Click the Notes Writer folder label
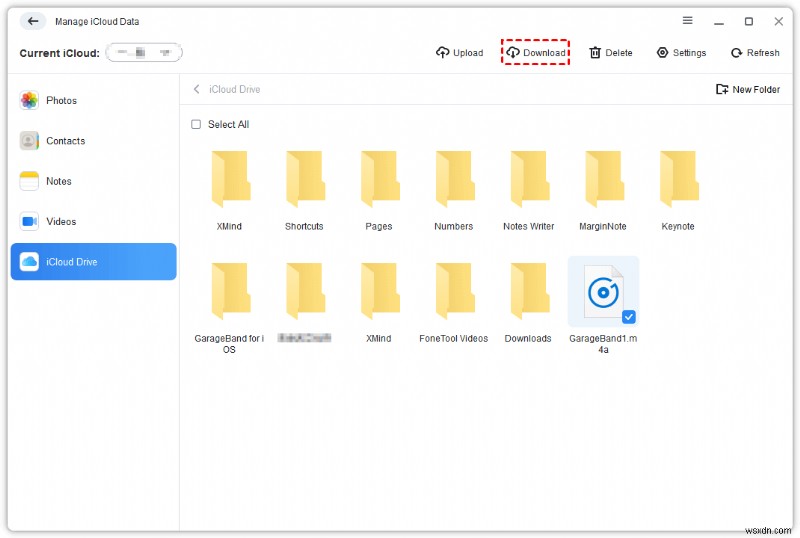 (x=529, y=226)
